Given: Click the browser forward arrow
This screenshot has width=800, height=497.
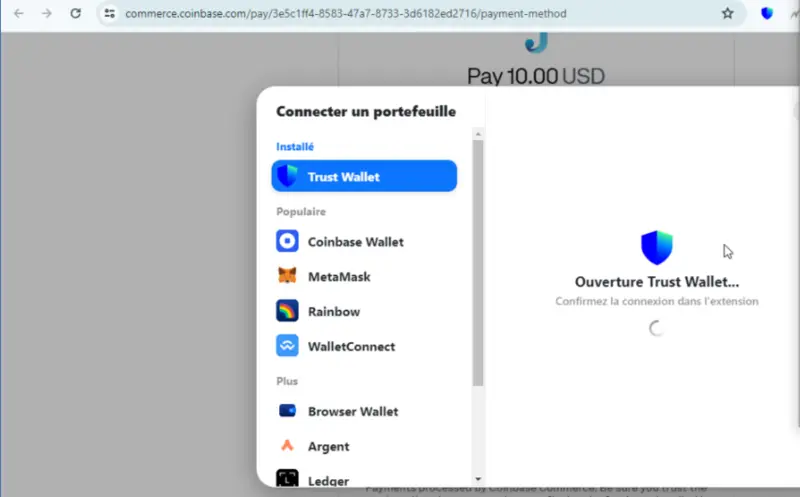Looking at the screenshot, I should coord(47,13).
